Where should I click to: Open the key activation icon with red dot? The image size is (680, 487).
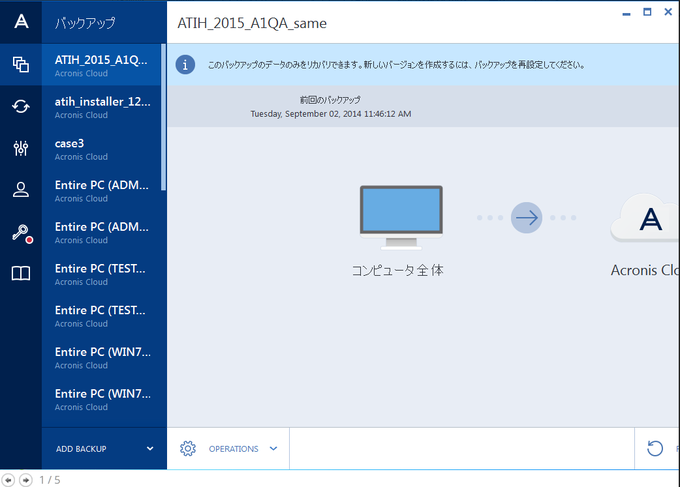[22, 234]
